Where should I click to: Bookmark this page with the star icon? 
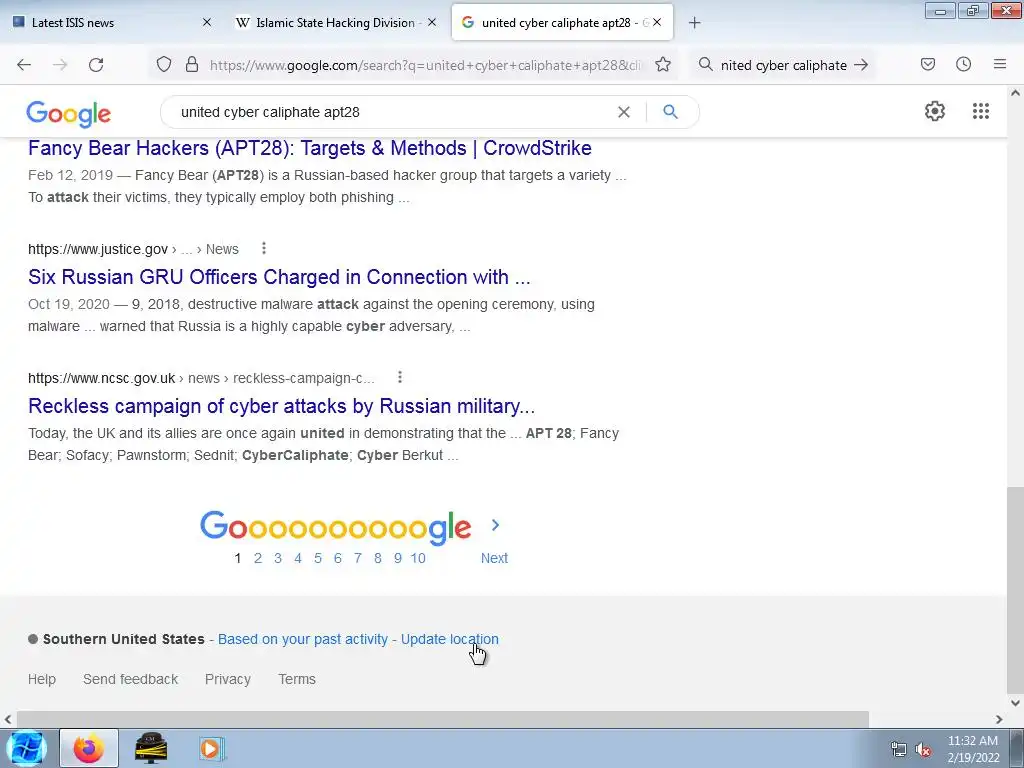click(x=663, y=64)
